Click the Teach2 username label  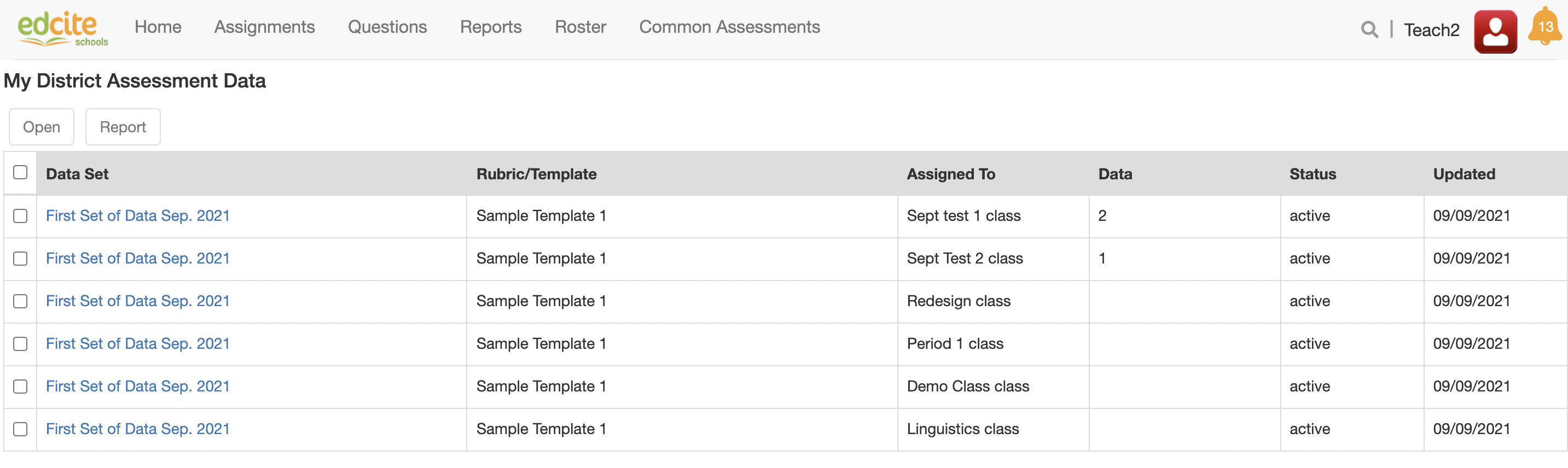tap(1431, 30)
